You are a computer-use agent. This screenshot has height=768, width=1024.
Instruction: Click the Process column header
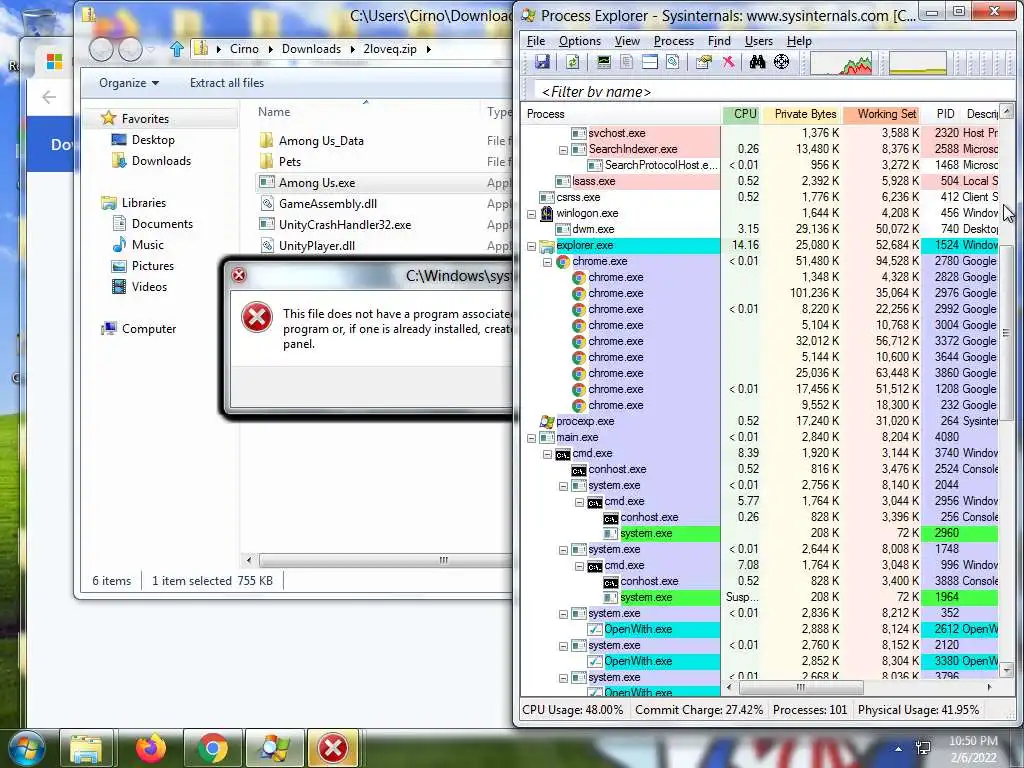click(622, 114)
